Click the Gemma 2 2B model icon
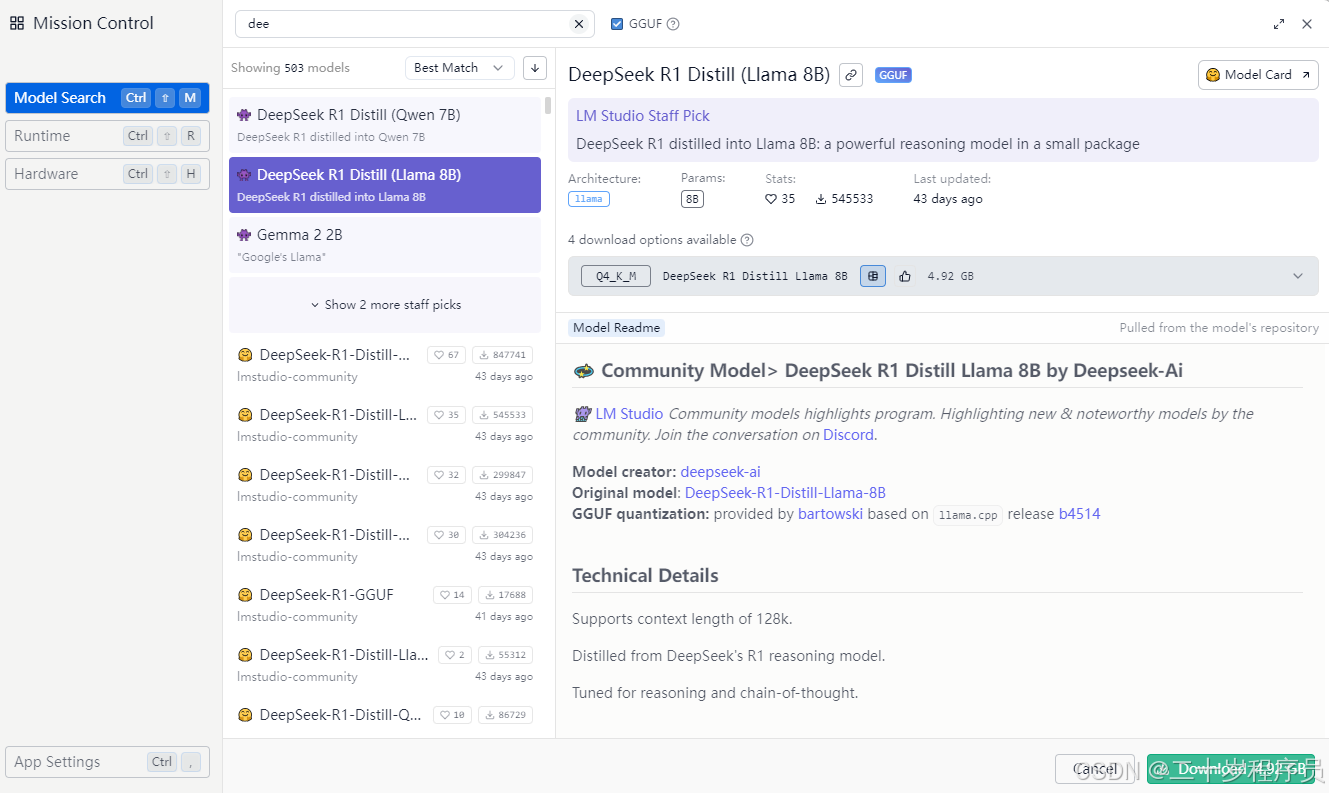Viewport: 1329px width, 793px height. pyautogui.click(x=244, y=235)
